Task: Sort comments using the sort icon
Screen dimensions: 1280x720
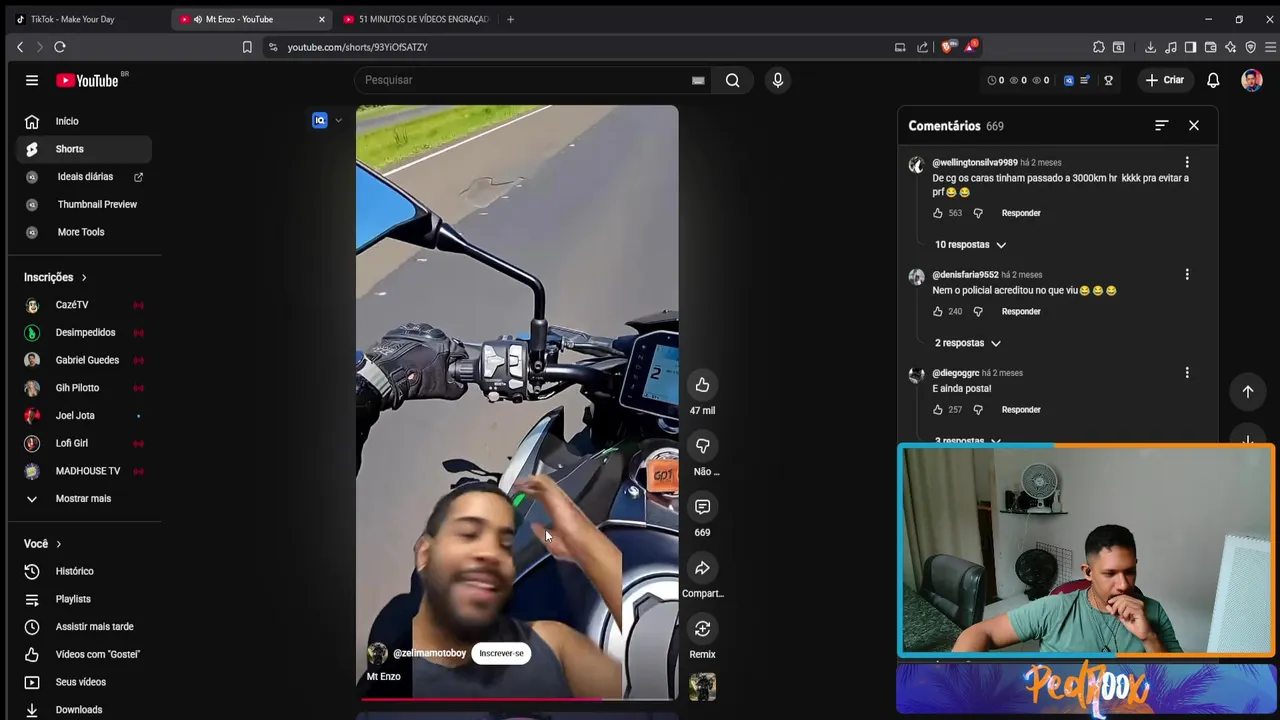Action: click(1161, 125)
